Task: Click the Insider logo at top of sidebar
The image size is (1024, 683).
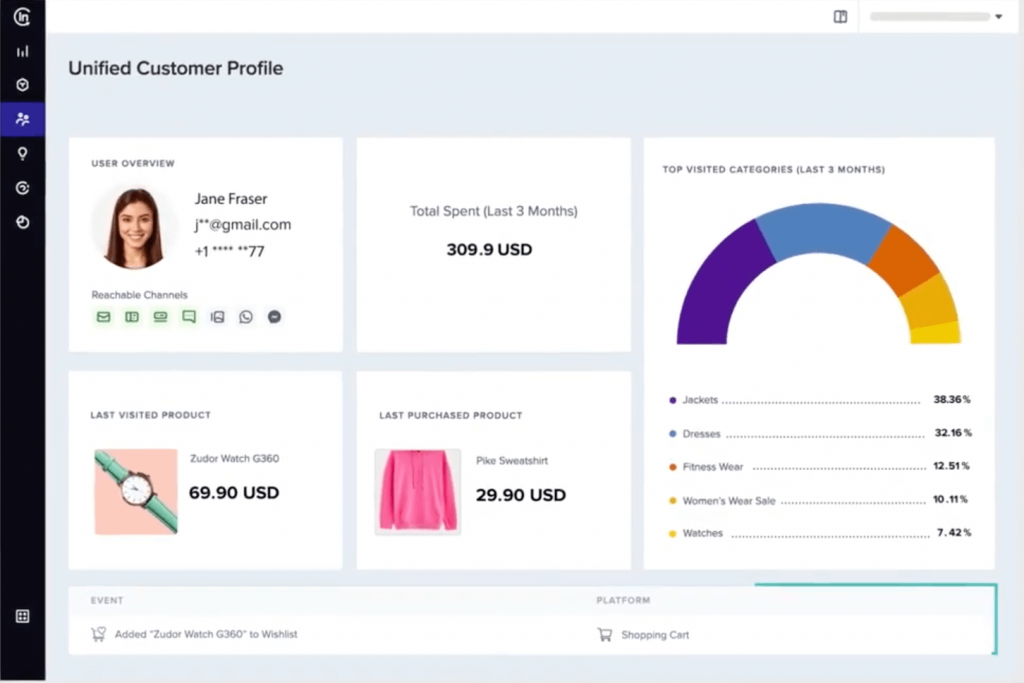Action: [22, 17]
